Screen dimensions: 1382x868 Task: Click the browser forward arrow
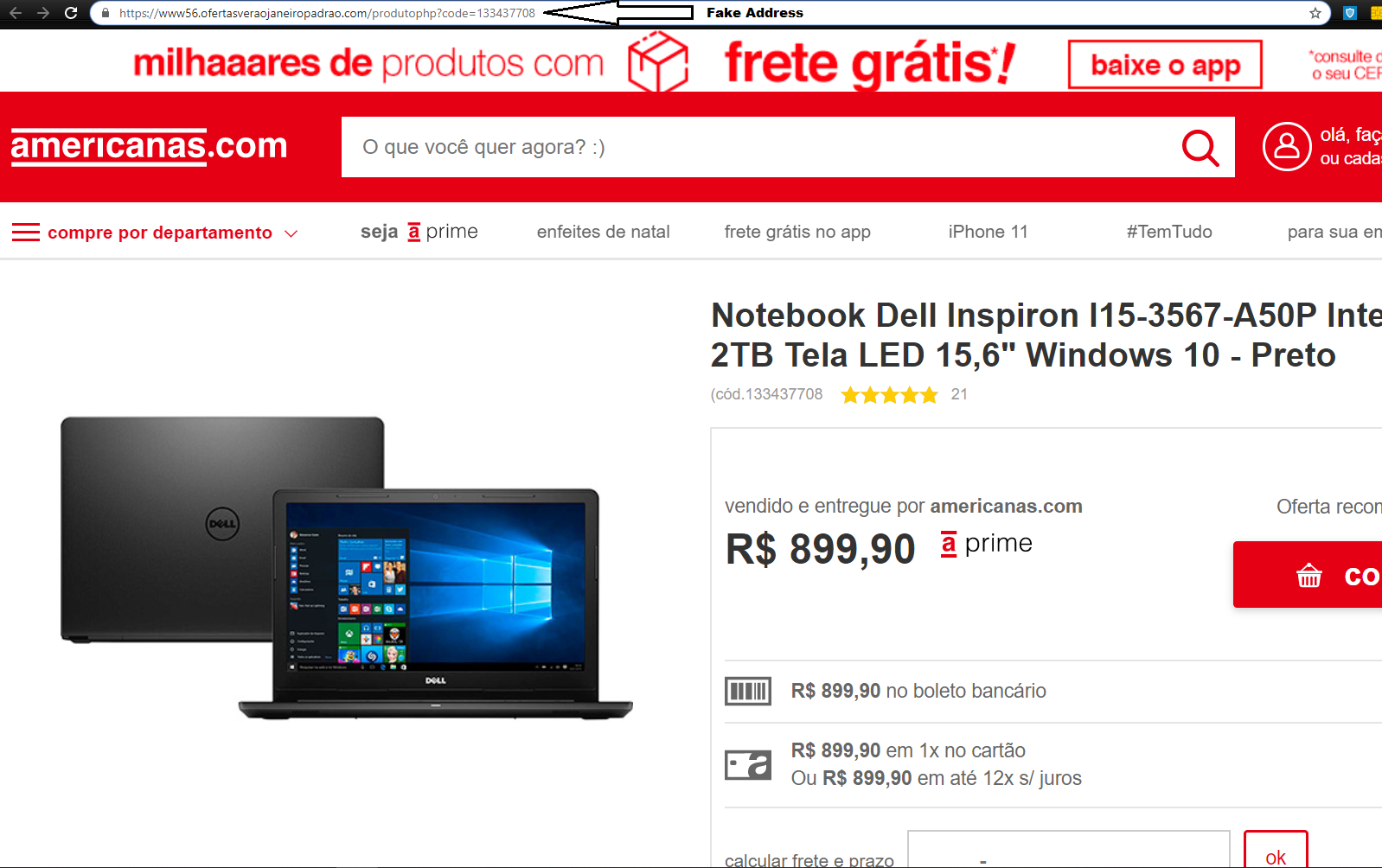point(43,13)
